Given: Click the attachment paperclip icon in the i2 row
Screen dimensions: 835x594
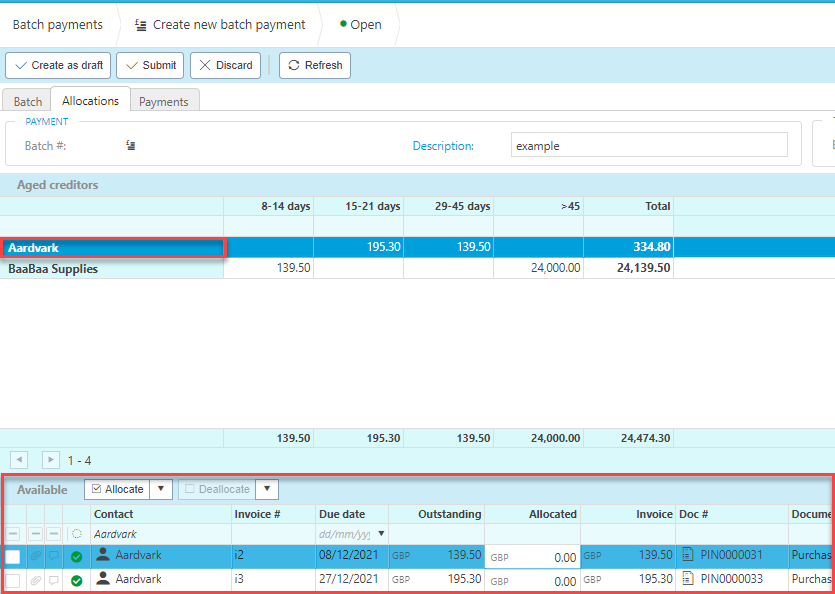Looking at the screenshot, I should [x=36, y=556].
